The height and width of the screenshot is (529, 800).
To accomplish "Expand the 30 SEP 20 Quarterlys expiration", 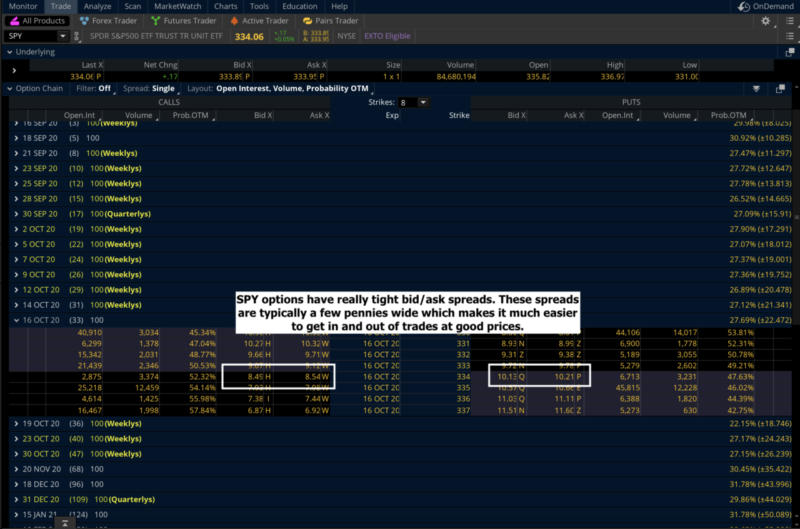I will point(16,214).
